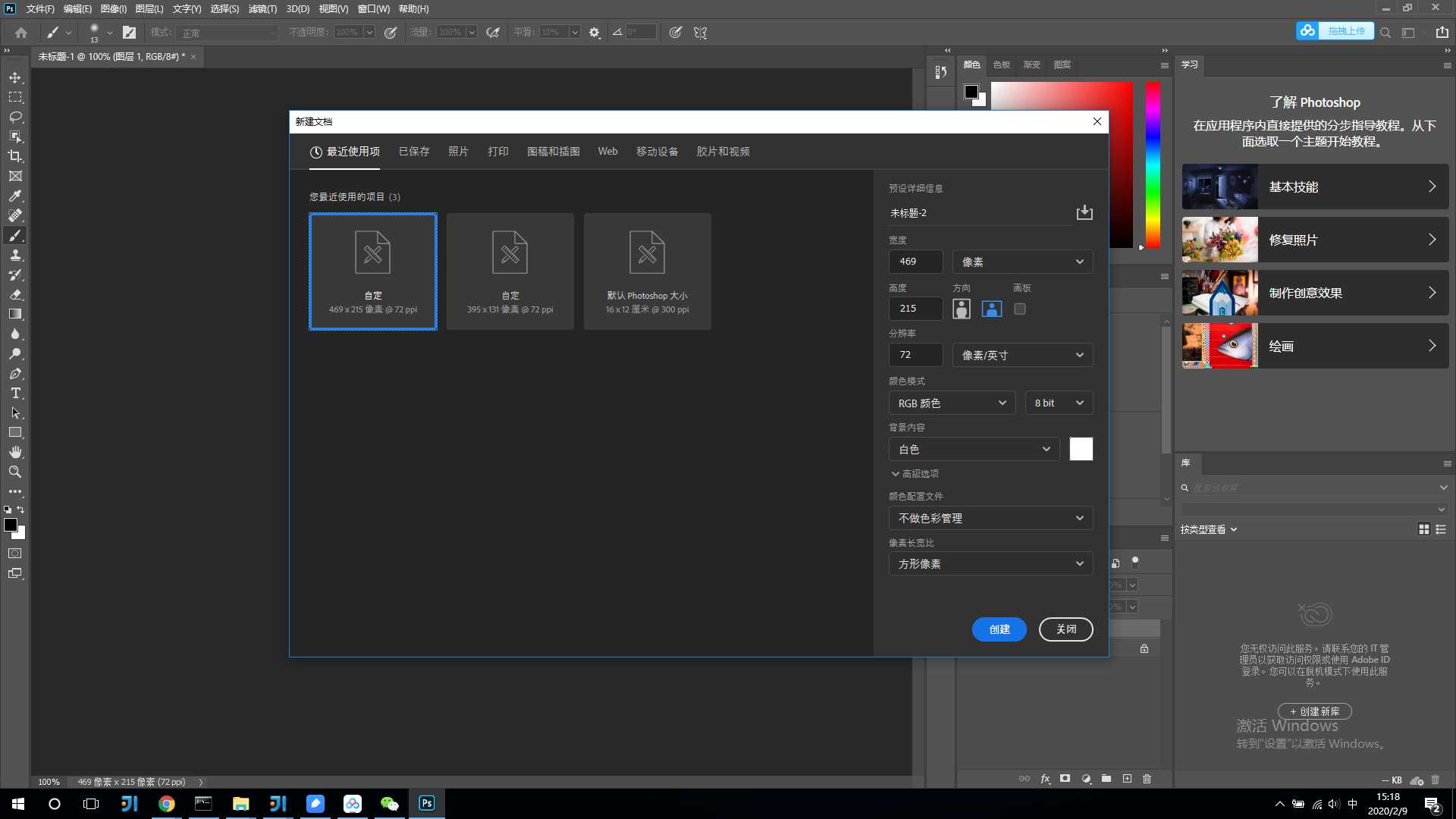Image resolution: width=1456 pixels, height=819 pixels.
Task: Open 修复照片 tutorial
Action: coord(1315,240)
